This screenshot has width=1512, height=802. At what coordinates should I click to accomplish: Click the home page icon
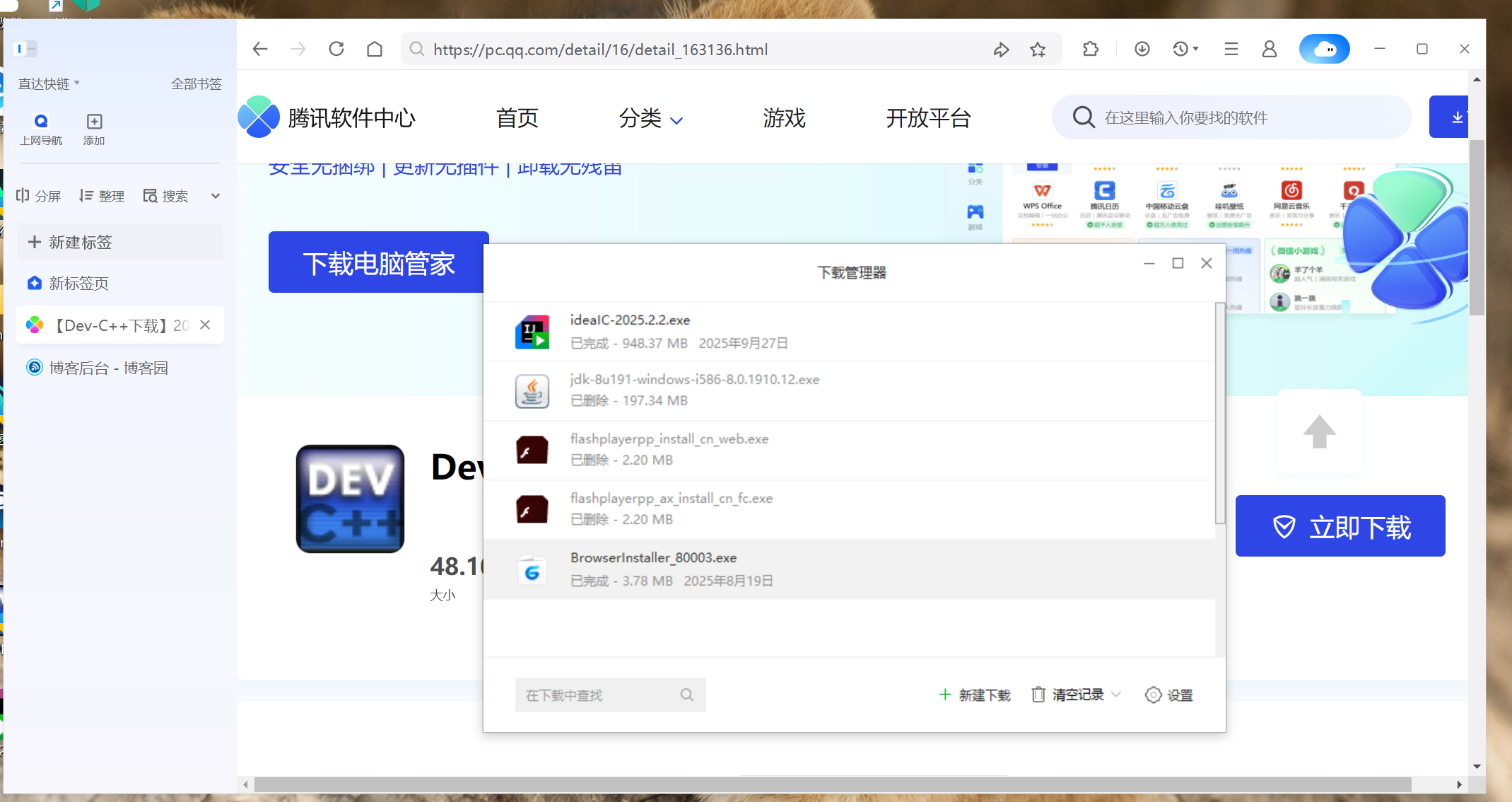[x=375, y=49]
